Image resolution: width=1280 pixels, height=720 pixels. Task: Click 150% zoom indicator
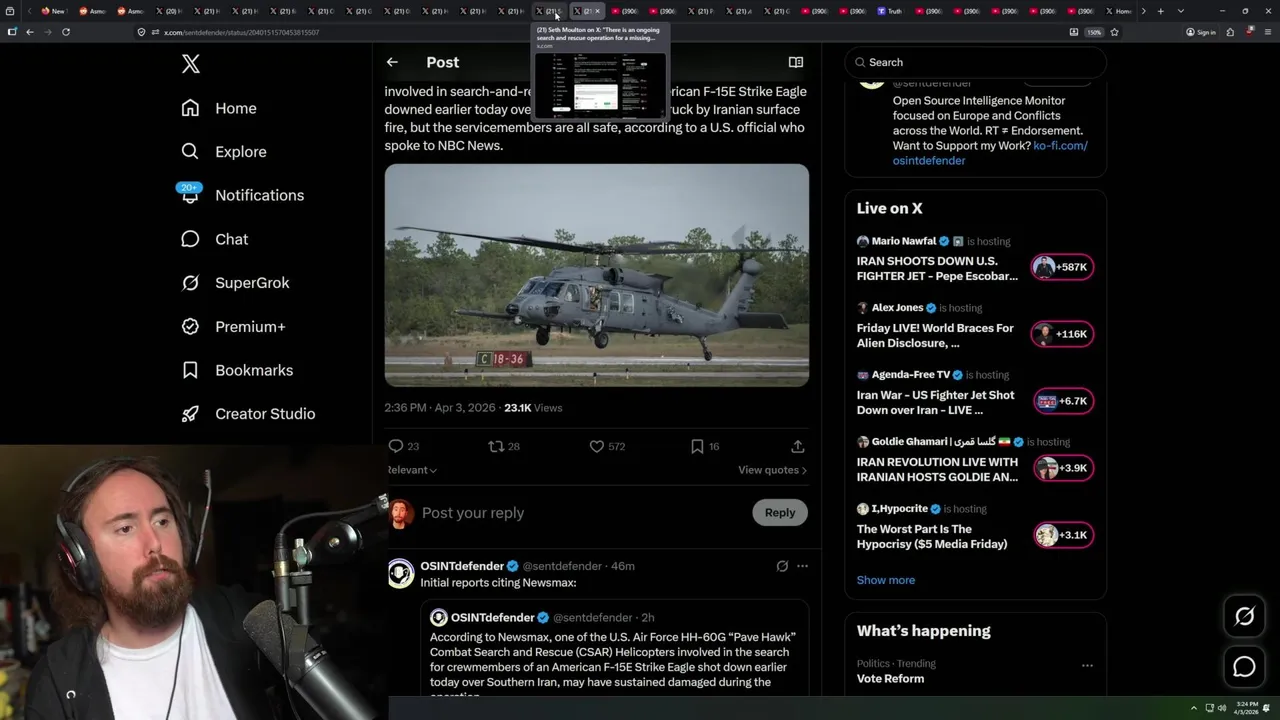[1094, 32]
